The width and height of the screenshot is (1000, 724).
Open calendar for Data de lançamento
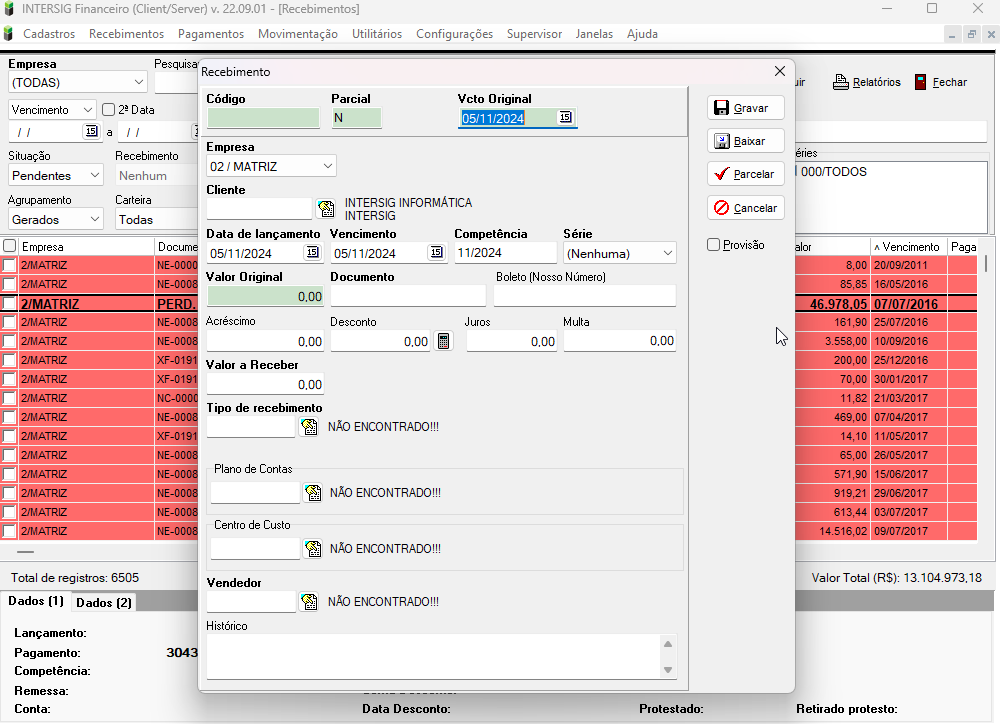click(312, 253)
